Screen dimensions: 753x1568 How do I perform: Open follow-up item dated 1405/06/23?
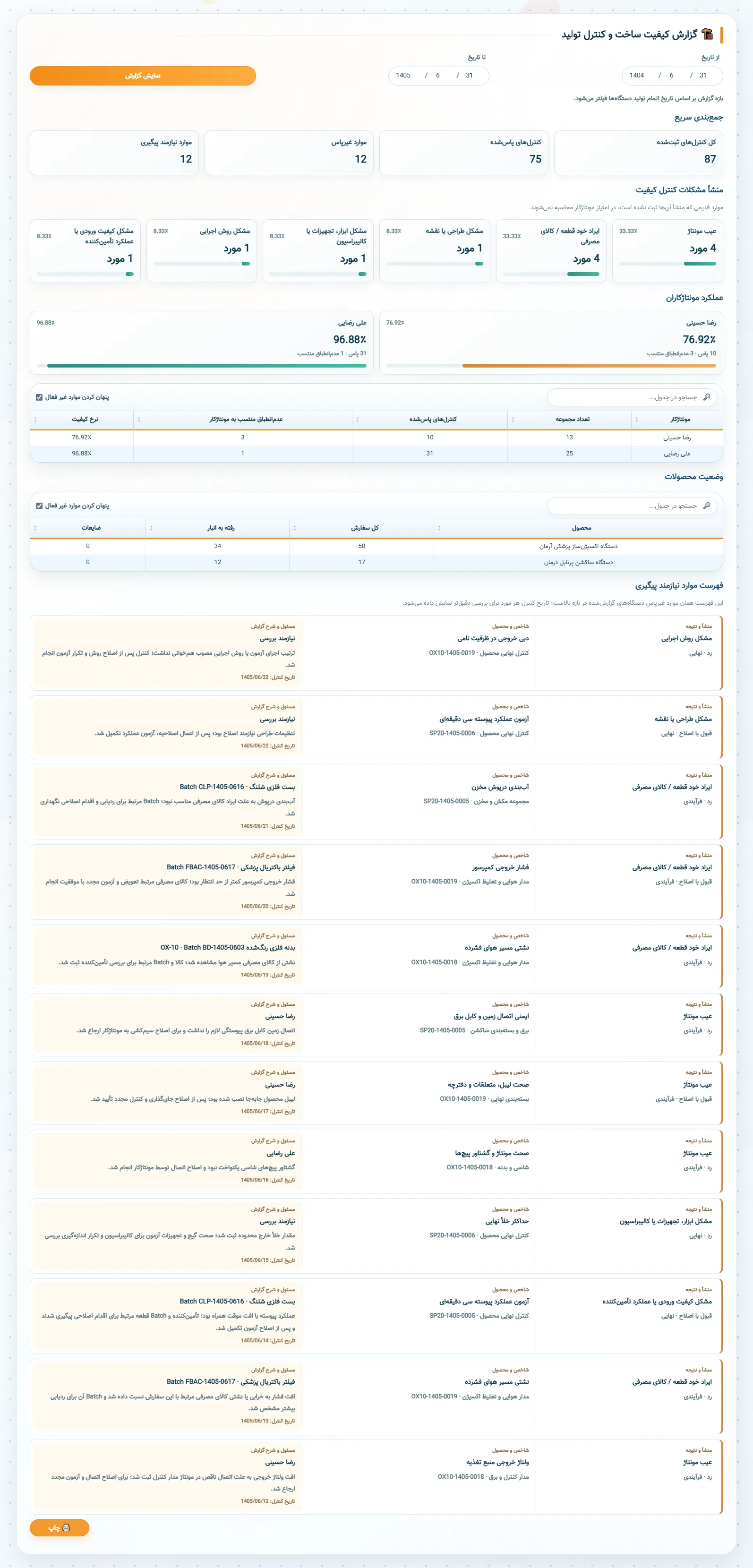[376, 652]
